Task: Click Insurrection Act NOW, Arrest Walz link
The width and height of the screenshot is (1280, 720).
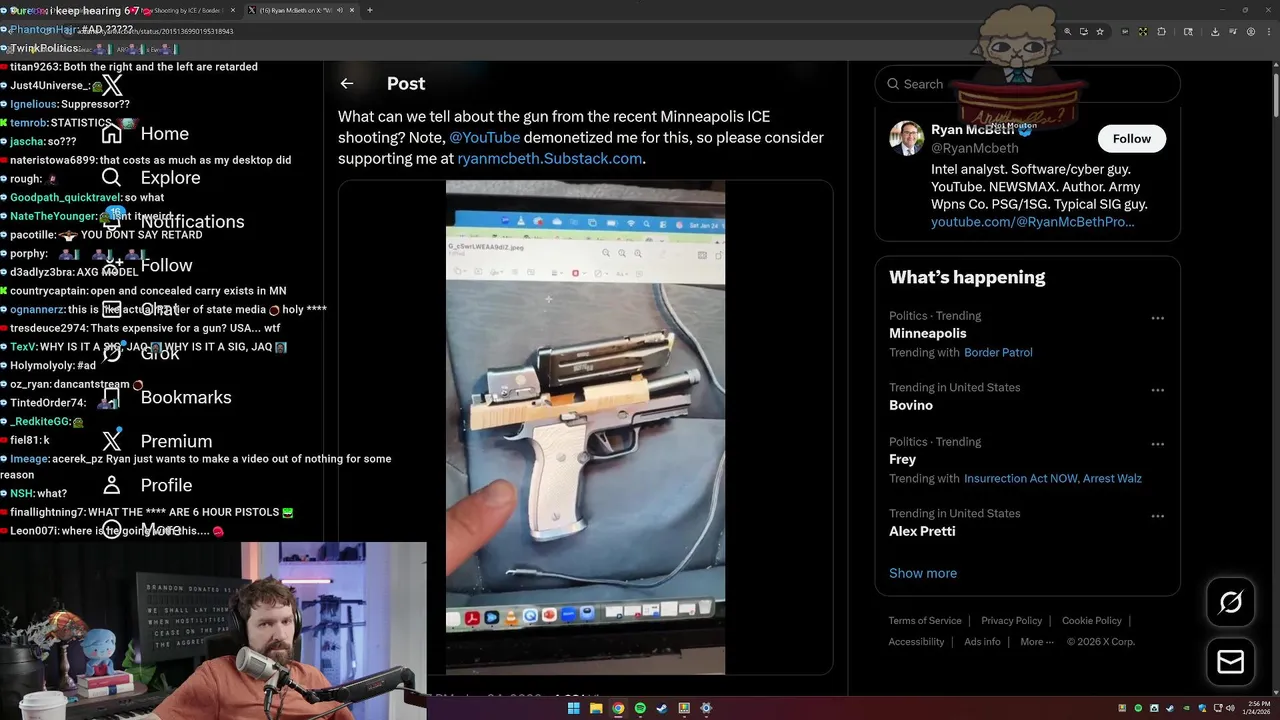Action: point(1053,479)
